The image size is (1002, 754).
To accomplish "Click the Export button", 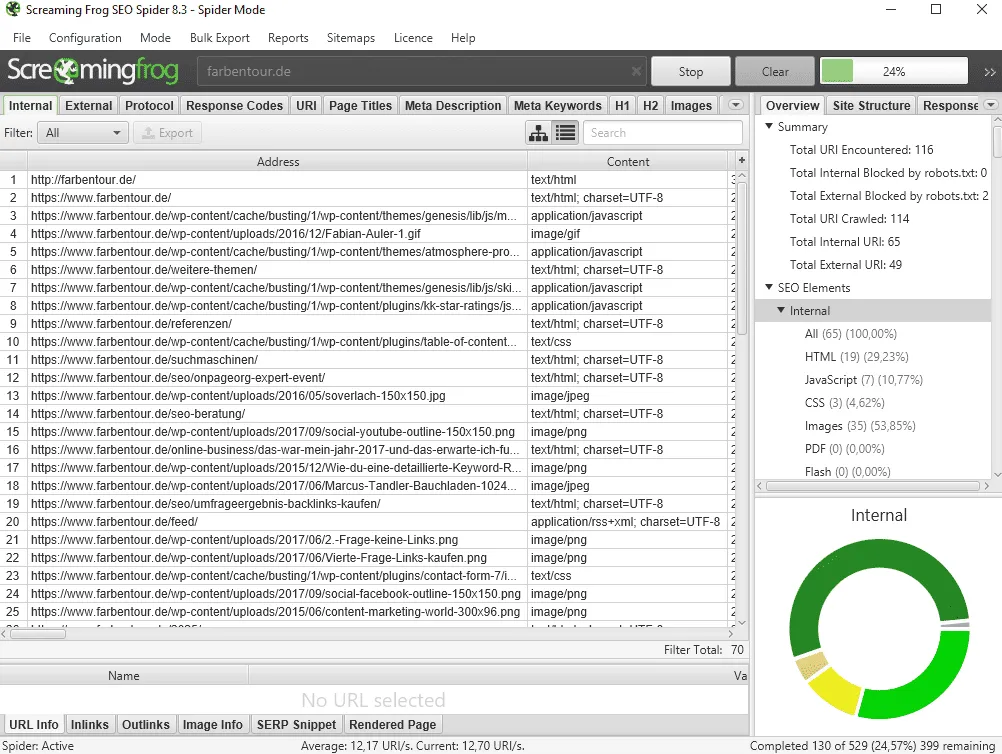I will (167, 133).
